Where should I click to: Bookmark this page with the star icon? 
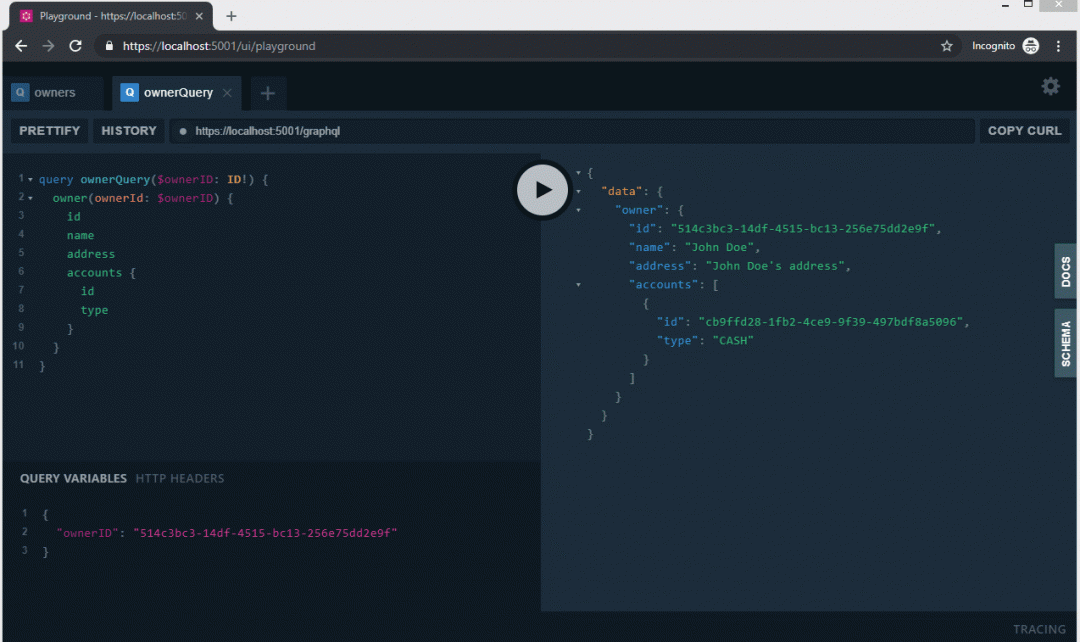pyautogui.click(x=946, y=46)
